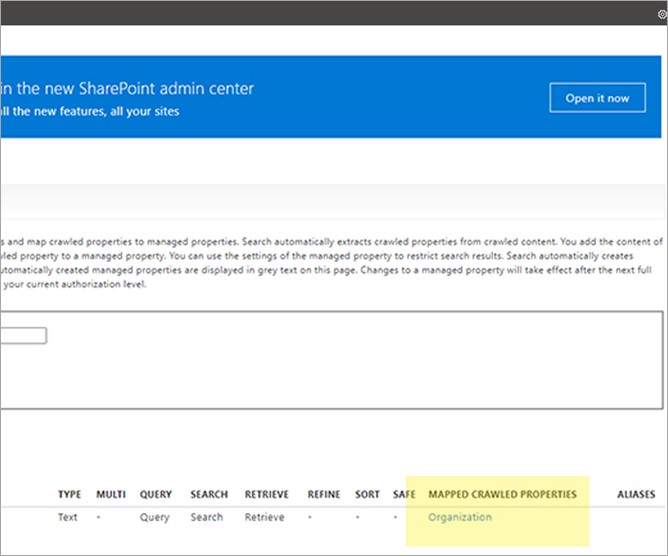
Task: Click the settings gear icon
Action: 662,15
